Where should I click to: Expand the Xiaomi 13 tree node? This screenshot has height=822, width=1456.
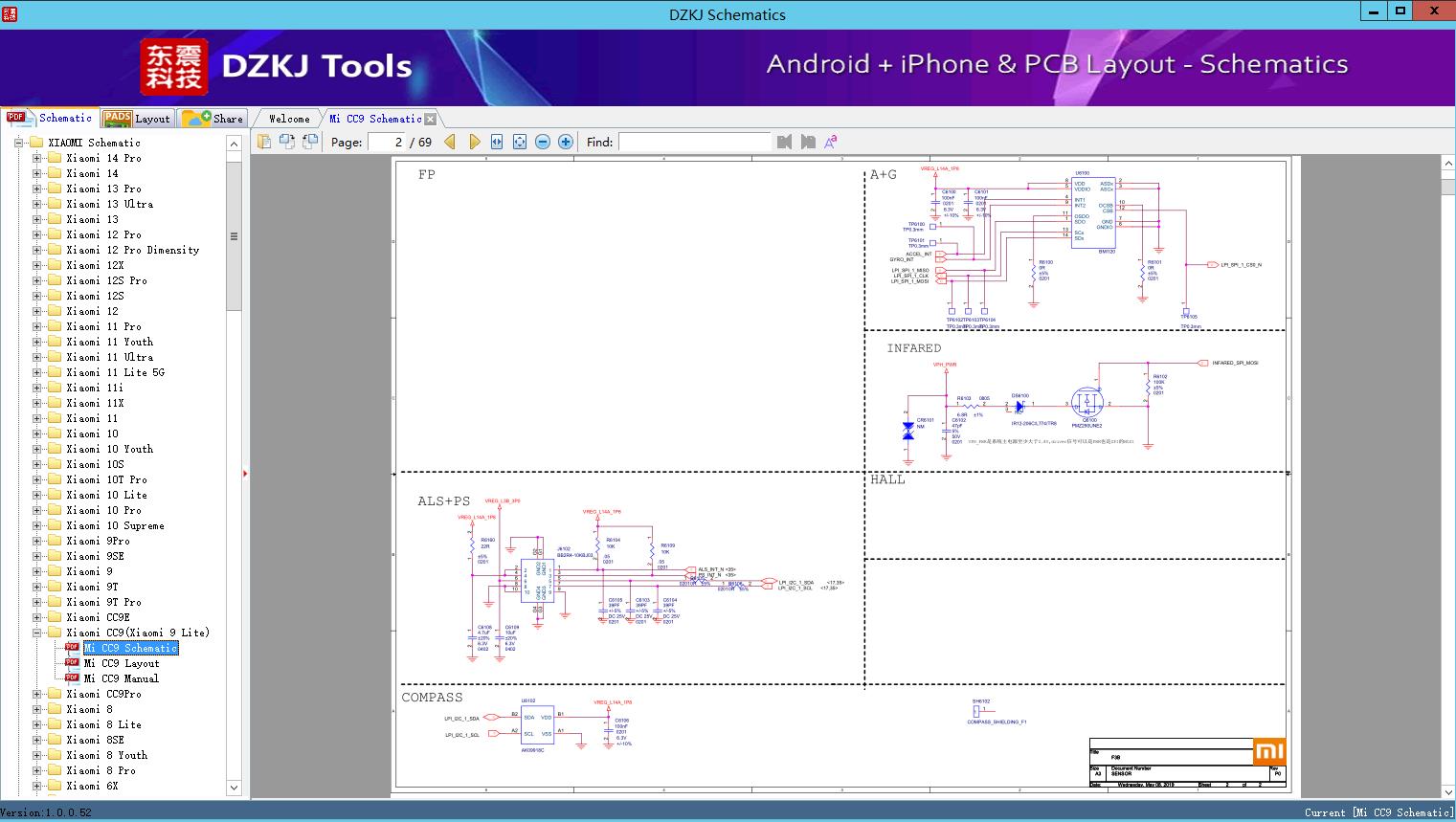coord(36,219)
